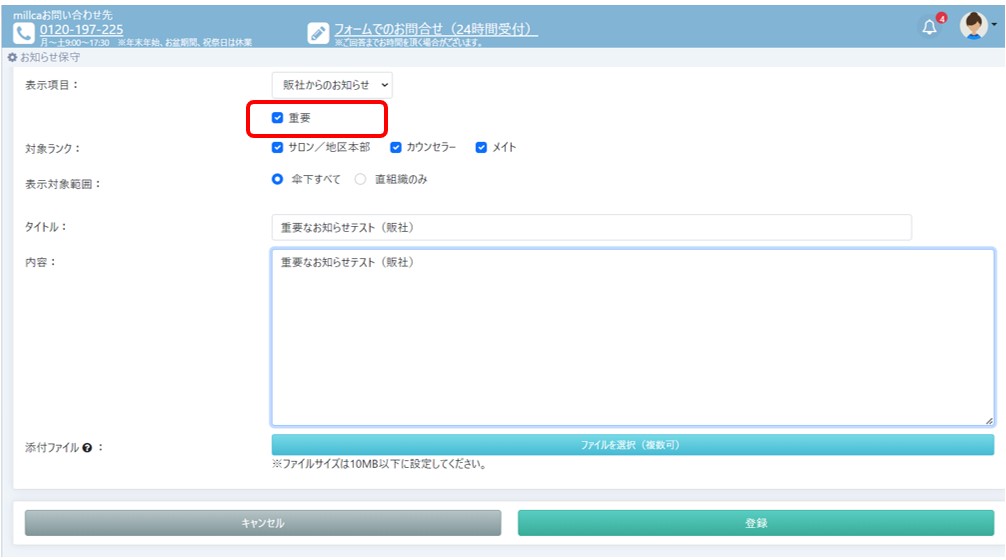Select the 直組織のみ radio button
The image size is (1006, 560).
[x=361, y=180]
